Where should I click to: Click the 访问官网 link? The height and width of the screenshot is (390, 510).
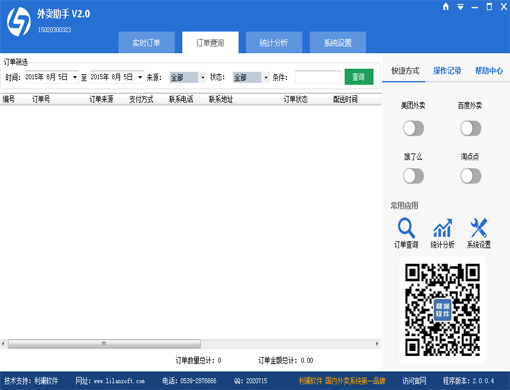tap(414, 381)
